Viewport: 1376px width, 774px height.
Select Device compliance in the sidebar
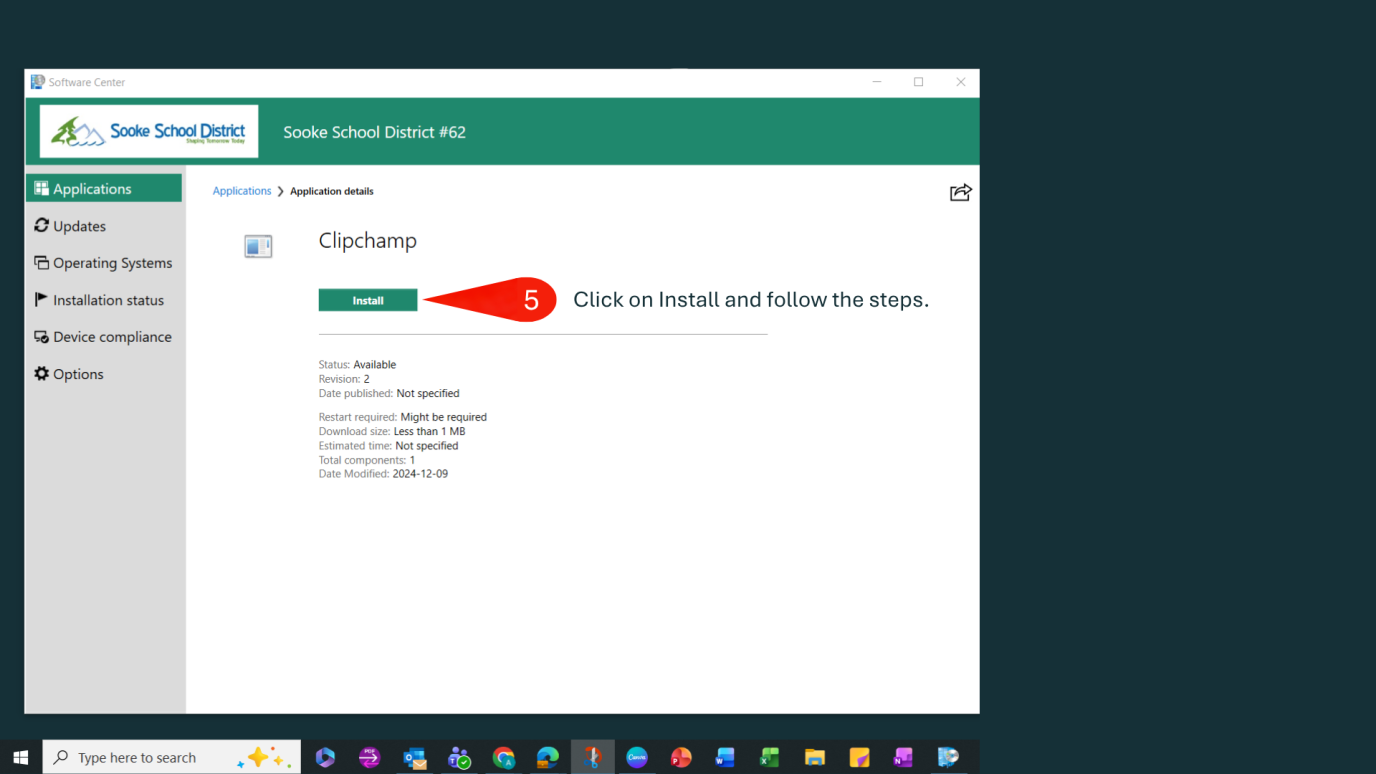click(112, 336)
